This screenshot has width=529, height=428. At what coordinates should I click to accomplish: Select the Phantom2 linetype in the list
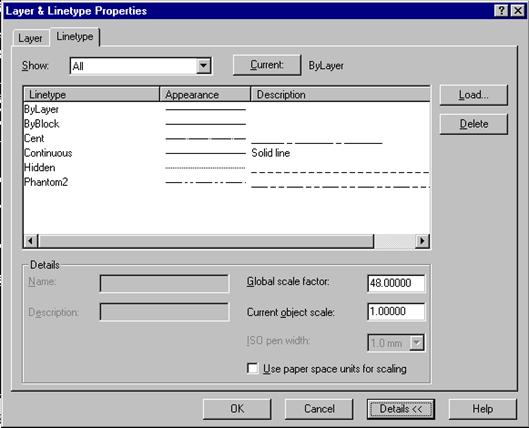pos(226,182)
